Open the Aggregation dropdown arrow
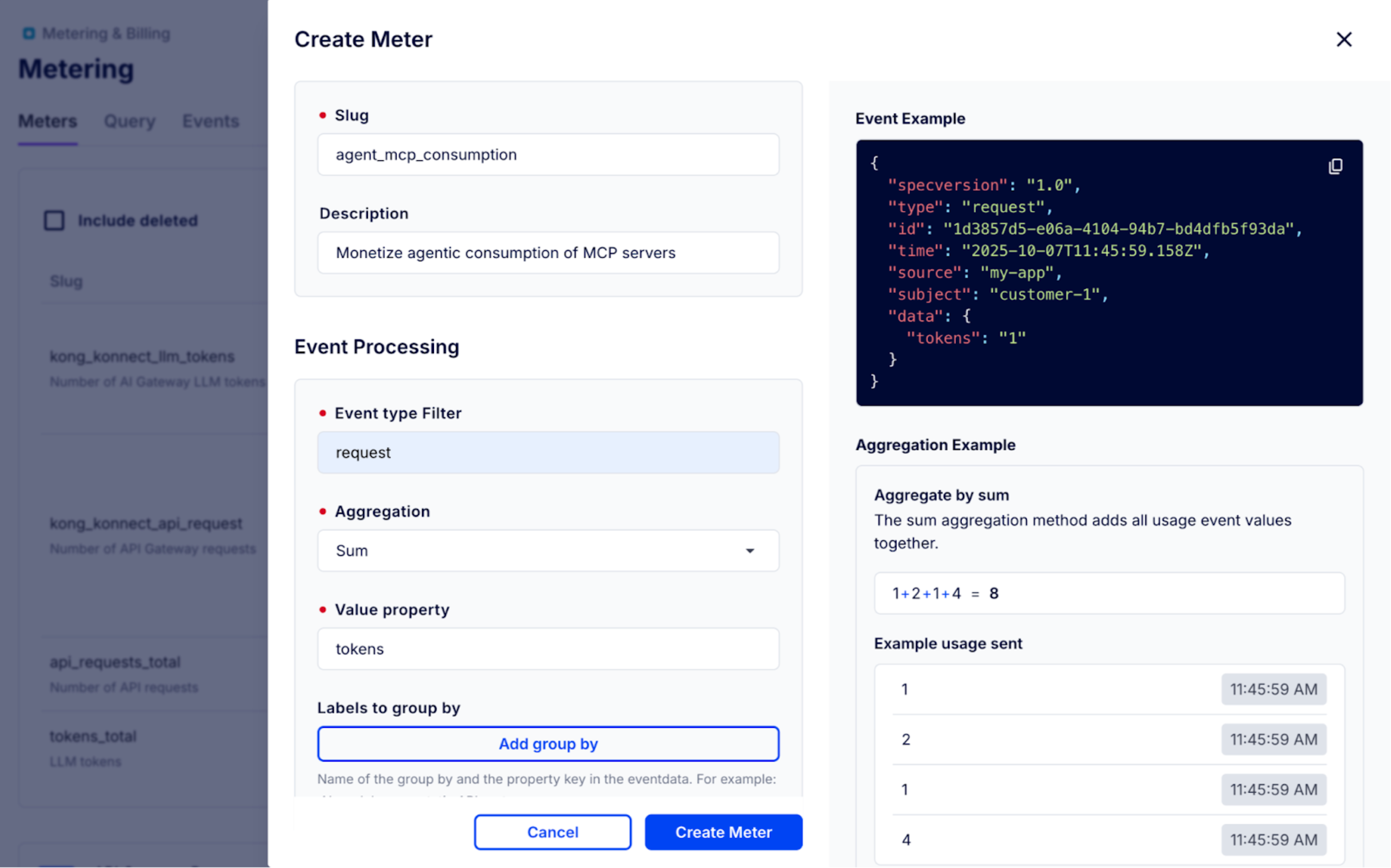Image resolution: width=1391 pixels, height=868 pixels. (749, 551)
